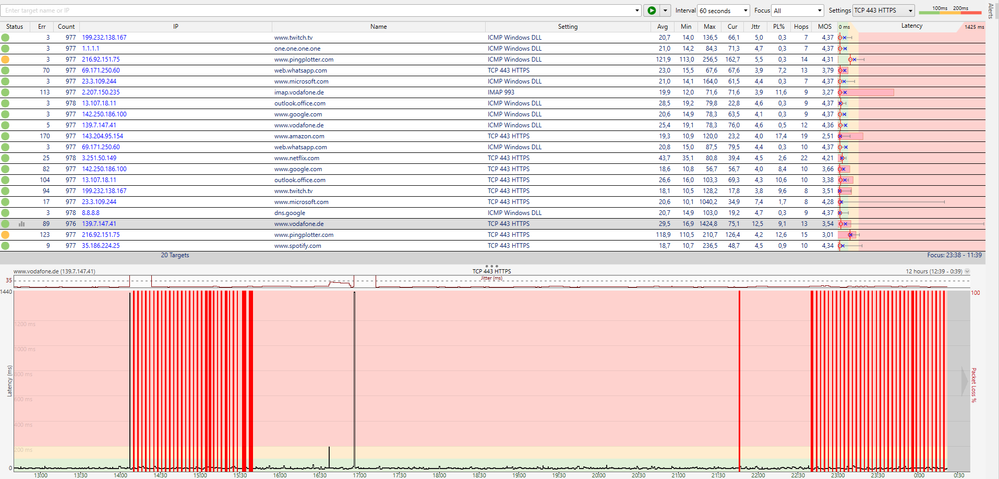The height and width of the screenshot is (479, 999).
Task: Sort by the Avg column header
Action: [x=663, y=27]
